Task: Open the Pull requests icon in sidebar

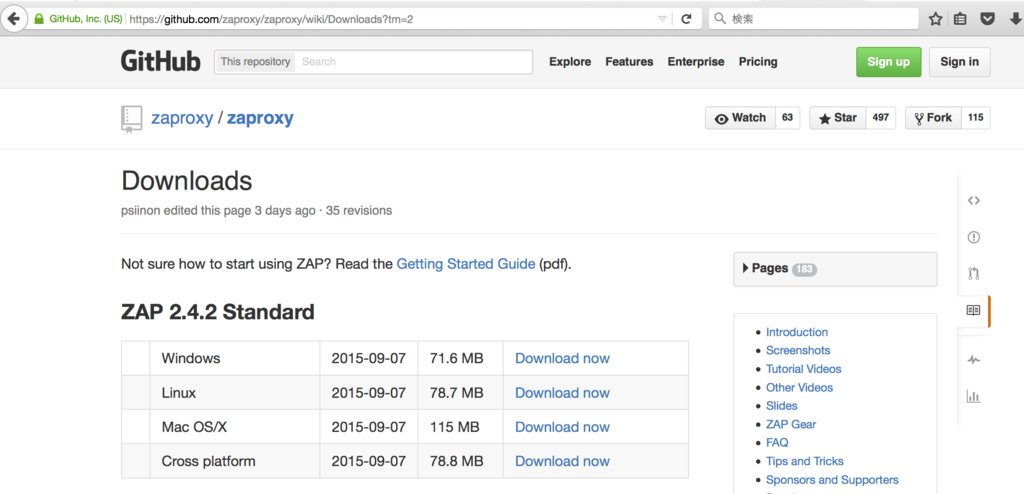Action: [974, 274]
